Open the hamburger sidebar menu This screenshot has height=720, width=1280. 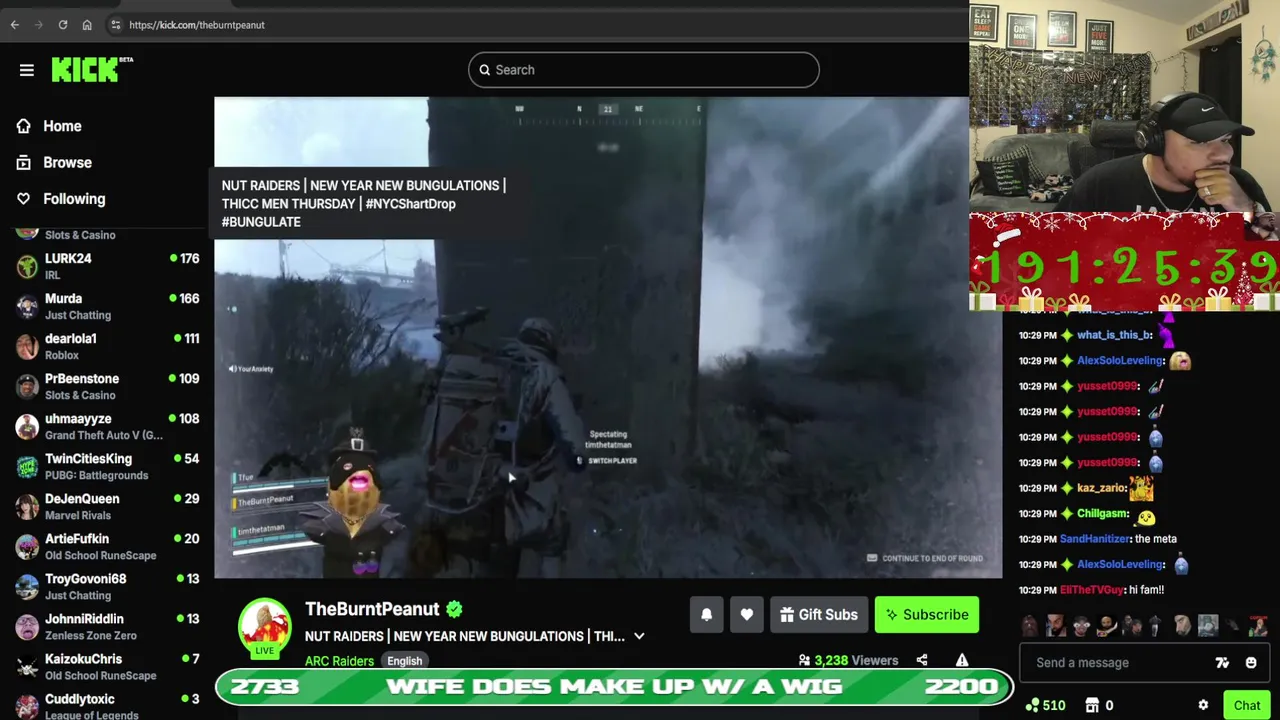[x=27, y=70]
